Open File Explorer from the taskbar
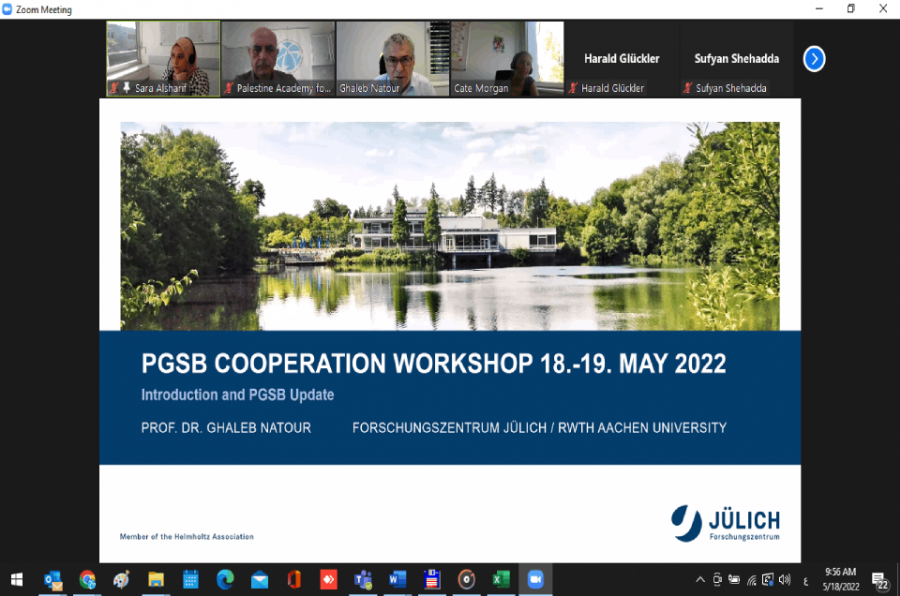 point(156,580)
